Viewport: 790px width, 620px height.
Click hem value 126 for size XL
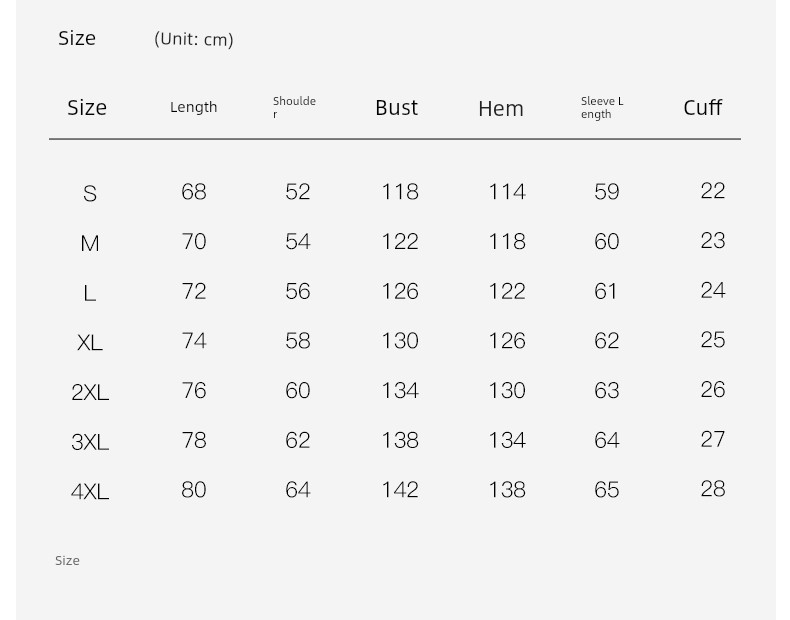click(507, 341)
